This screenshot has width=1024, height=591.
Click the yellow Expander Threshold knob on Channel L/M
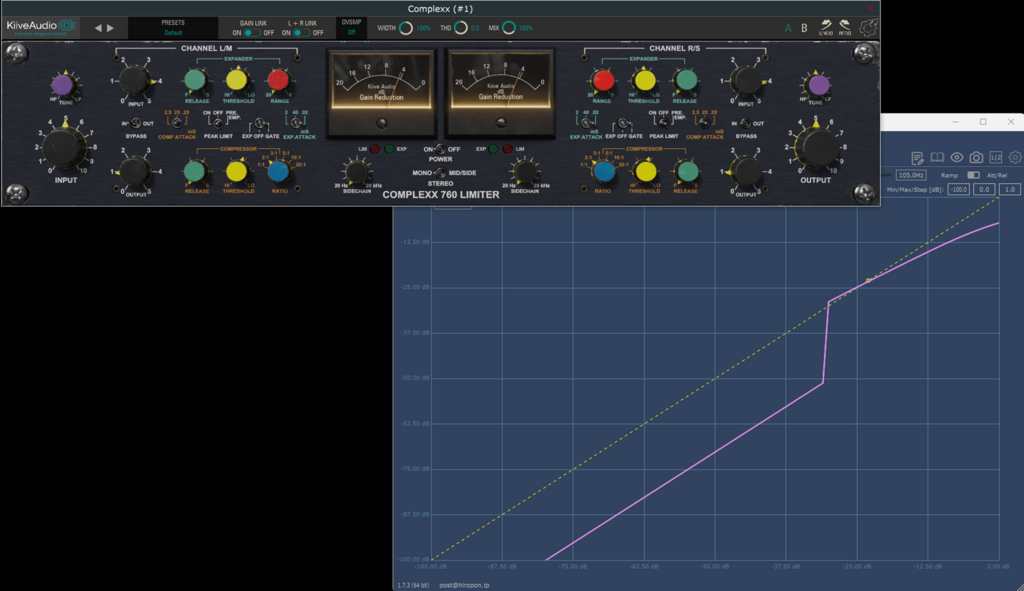[x=236, y=80]
